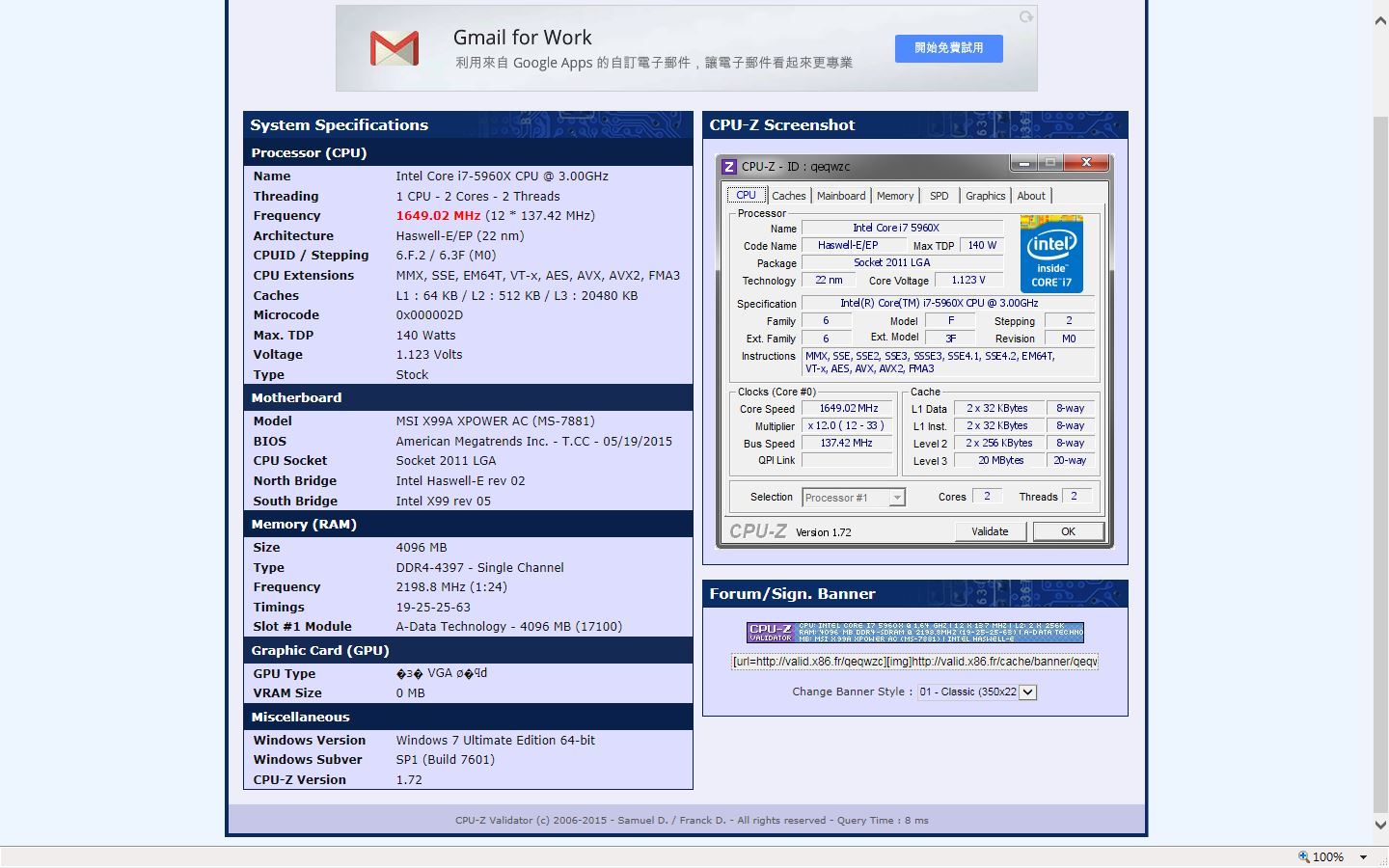1389x868 pixels.
Task: Click the 19-25-25-63 timings value
Action: click(433, 608)
